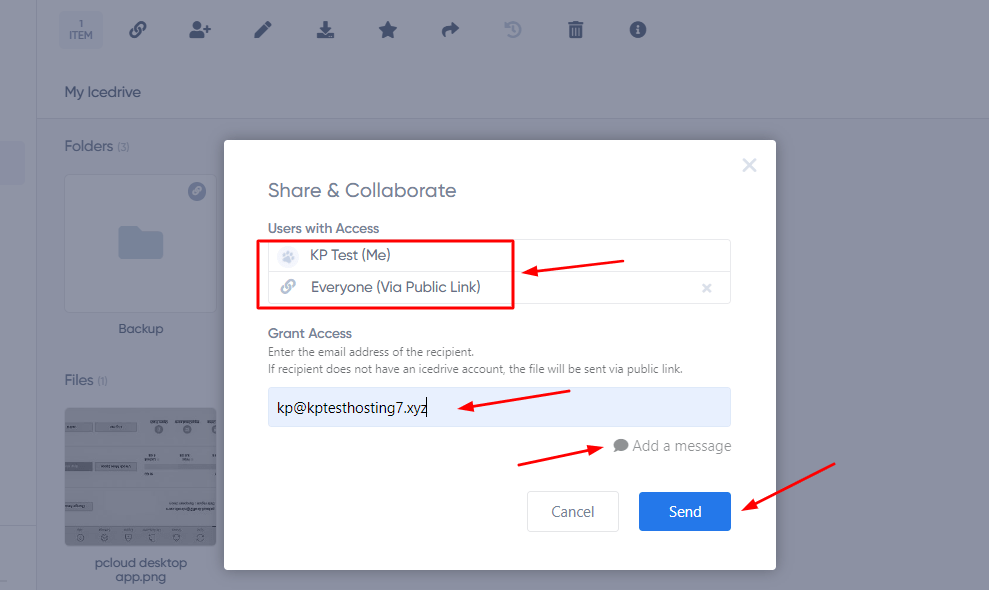Click the pencil rename icon
Image resolution: width=989 pixels, height=590 pixels.
point(262,30)
